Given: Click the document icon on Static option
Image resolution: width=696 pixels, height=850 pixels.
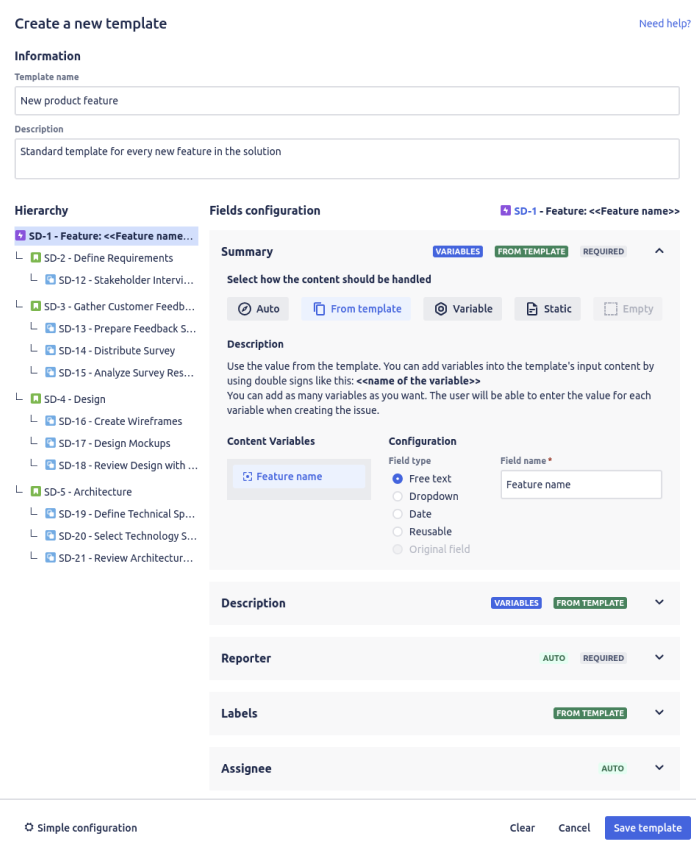Looking at the screenshot, I should pos(532,309).
